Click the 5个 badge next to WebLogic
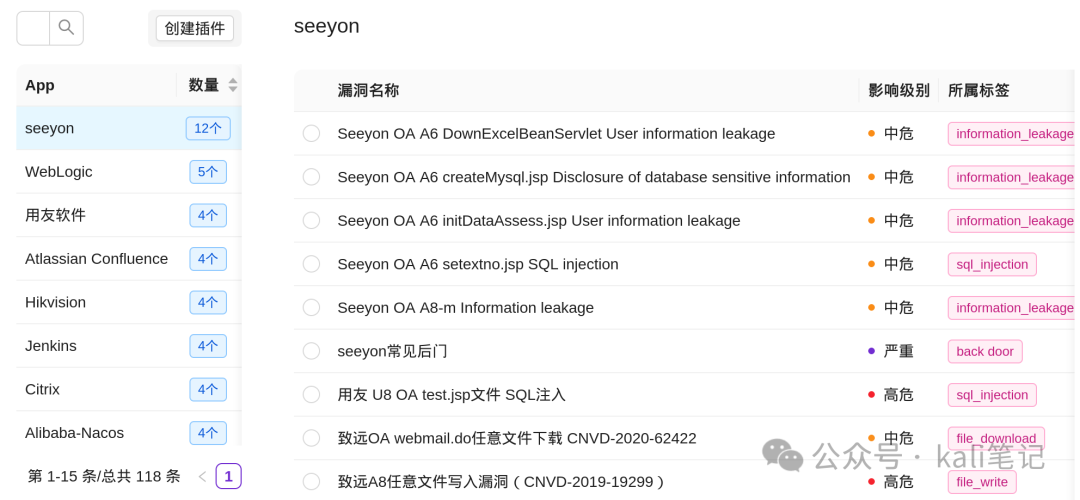Viewport: 1080px width, 500px height. [x=208, y=172]
